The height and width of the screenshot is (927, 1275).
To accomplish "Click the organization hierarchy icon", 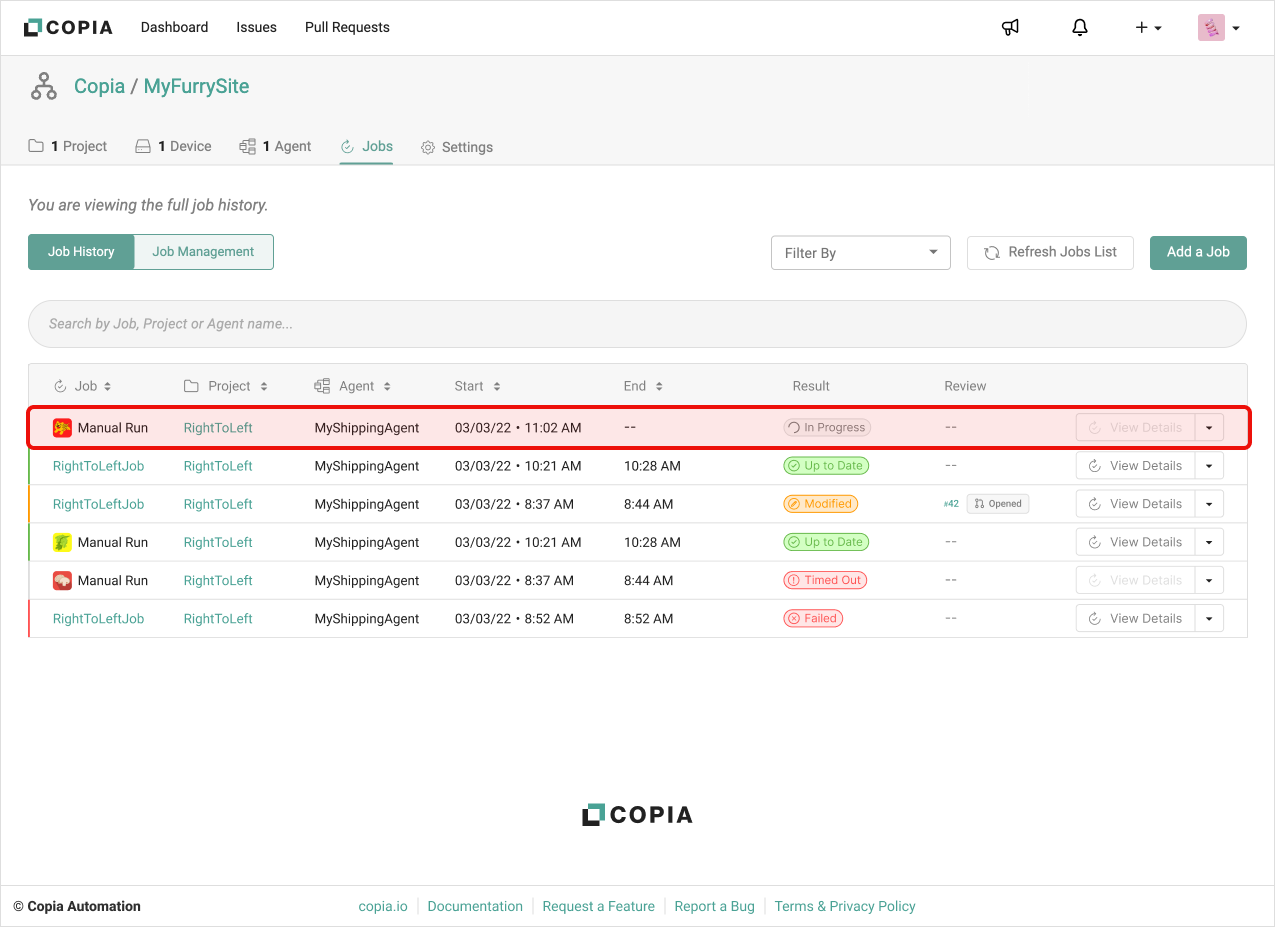I will click(x=44, y=87).
